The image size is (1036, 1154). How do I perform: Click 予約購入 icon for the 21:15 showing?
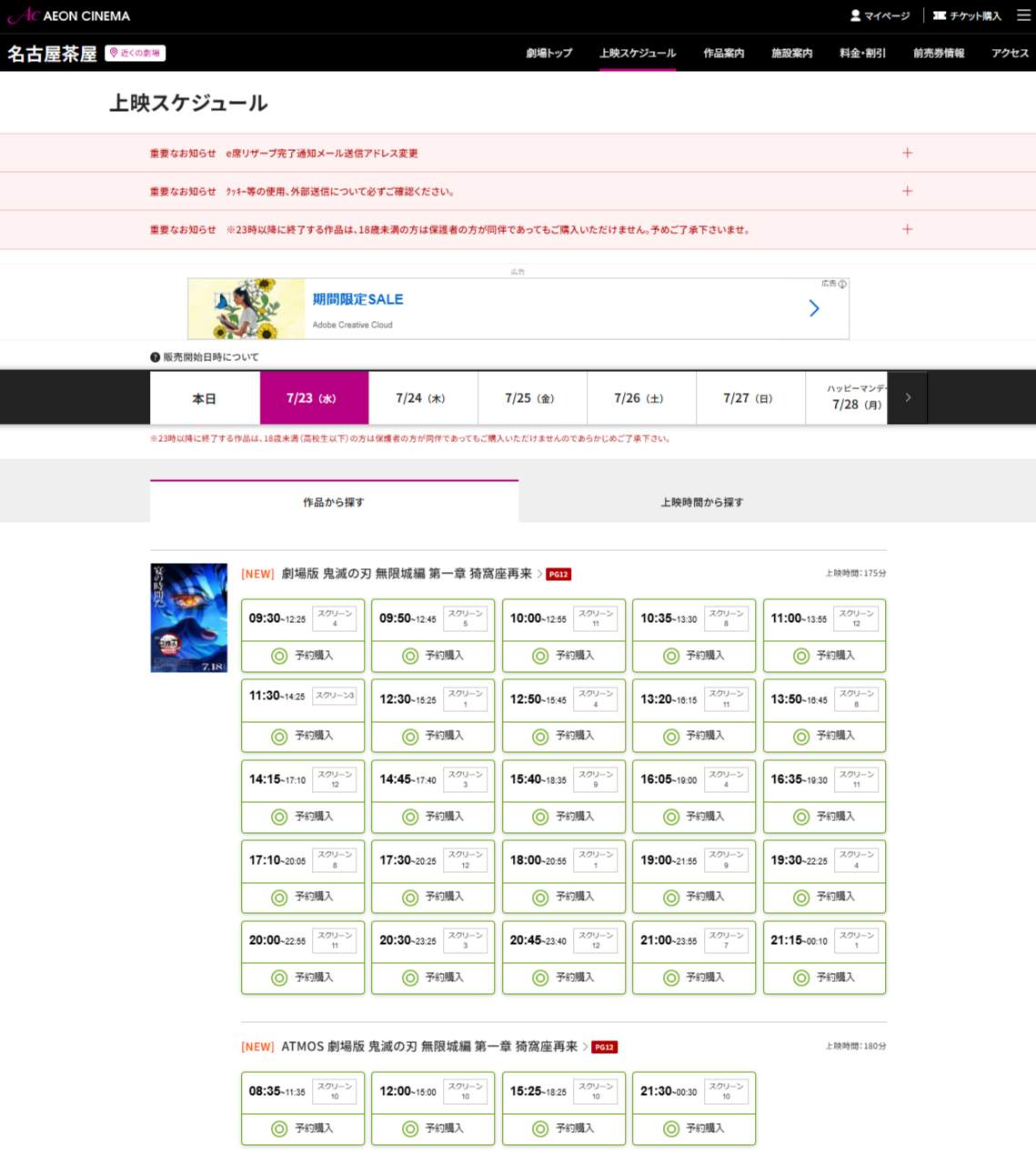click(x=800, y=978)
